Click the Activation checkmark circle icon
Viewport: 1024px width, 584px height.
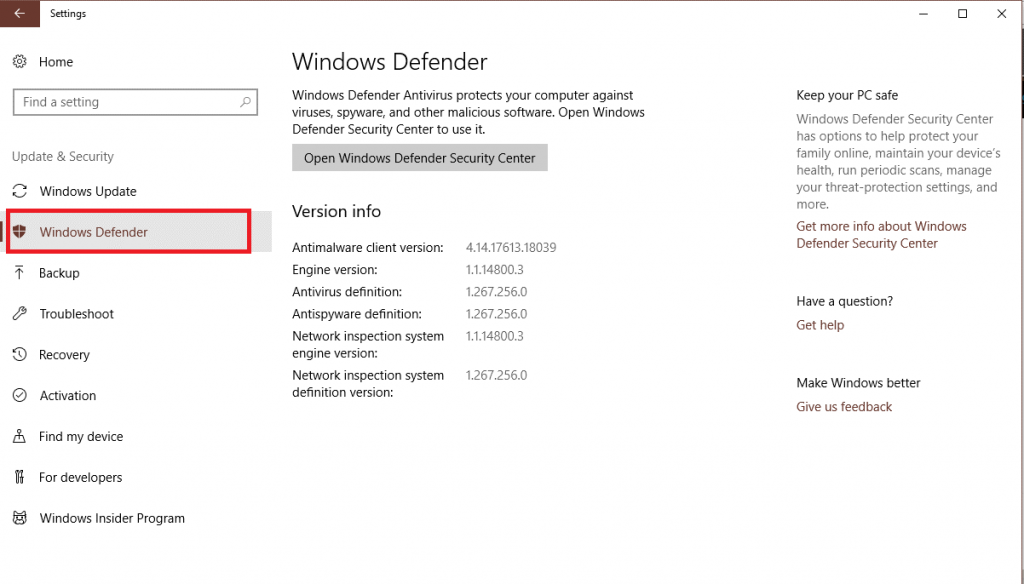click(x=20, y=395)
